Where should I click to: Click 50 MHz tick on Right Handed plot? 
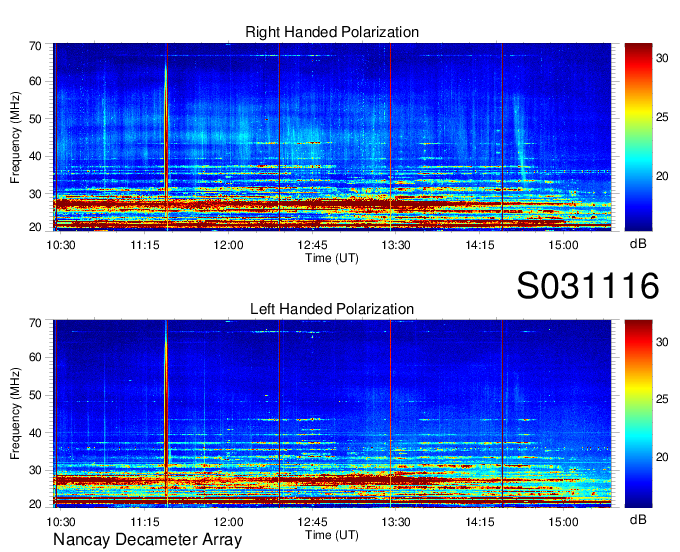[x=36, y=119]
